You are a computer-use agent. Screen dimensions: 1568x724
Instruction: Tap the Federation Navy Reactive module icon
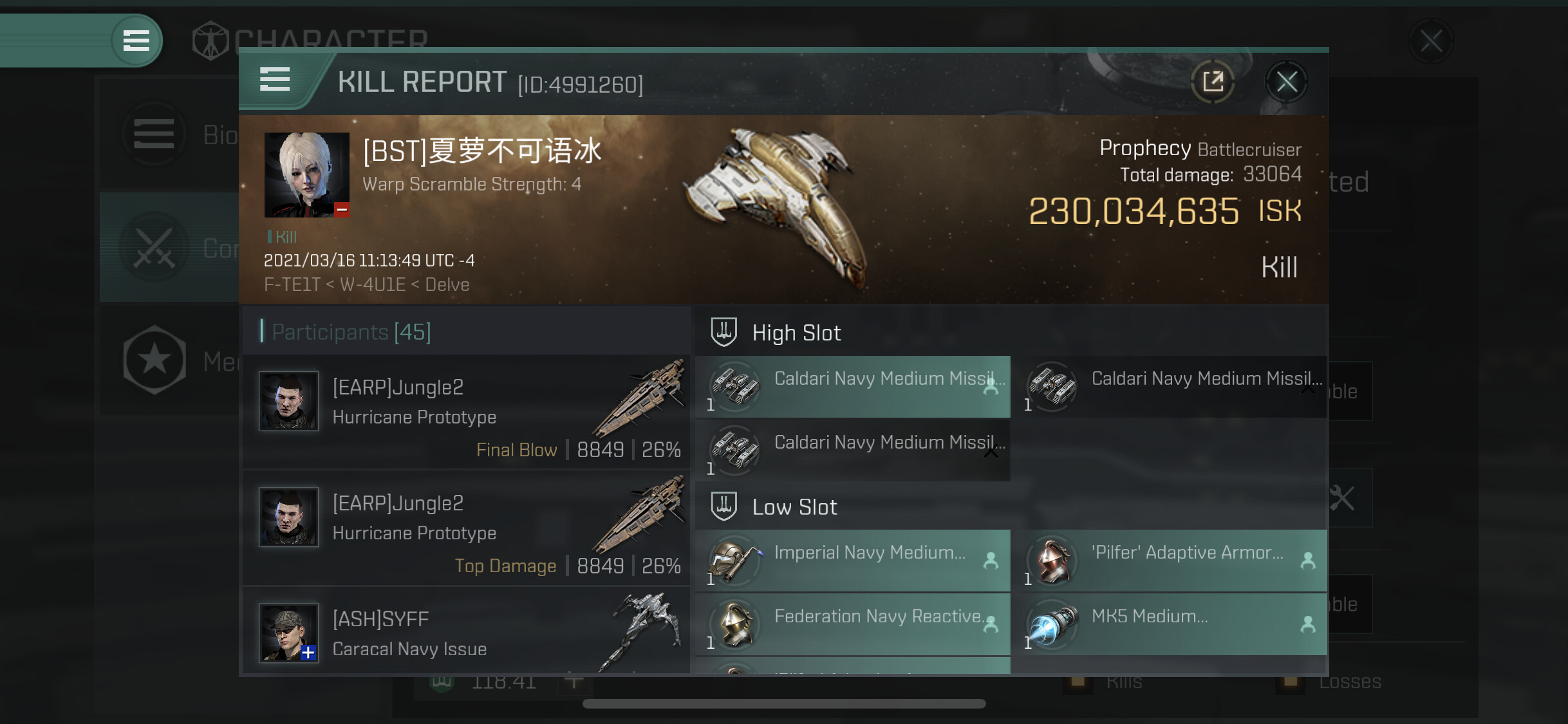click(734, 624)
